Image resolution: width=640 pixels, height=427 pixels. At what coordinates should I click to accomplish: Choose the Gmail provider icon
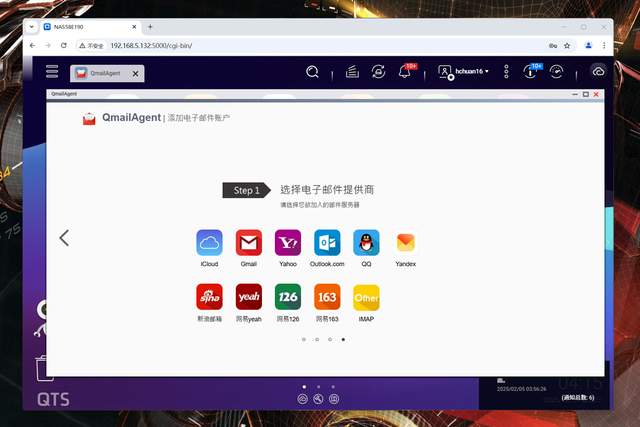[249, 242]
